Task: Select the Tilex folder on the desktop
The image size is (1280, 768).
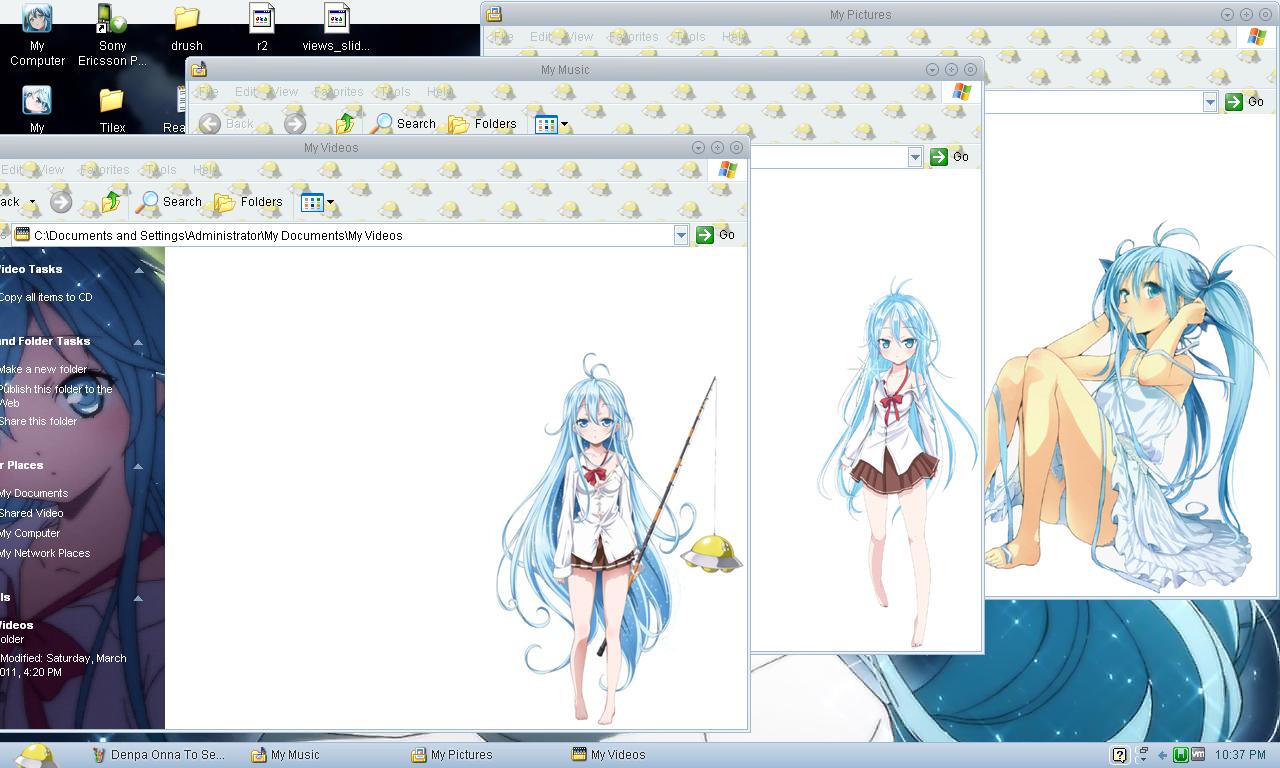Action: tap(112, 110)
